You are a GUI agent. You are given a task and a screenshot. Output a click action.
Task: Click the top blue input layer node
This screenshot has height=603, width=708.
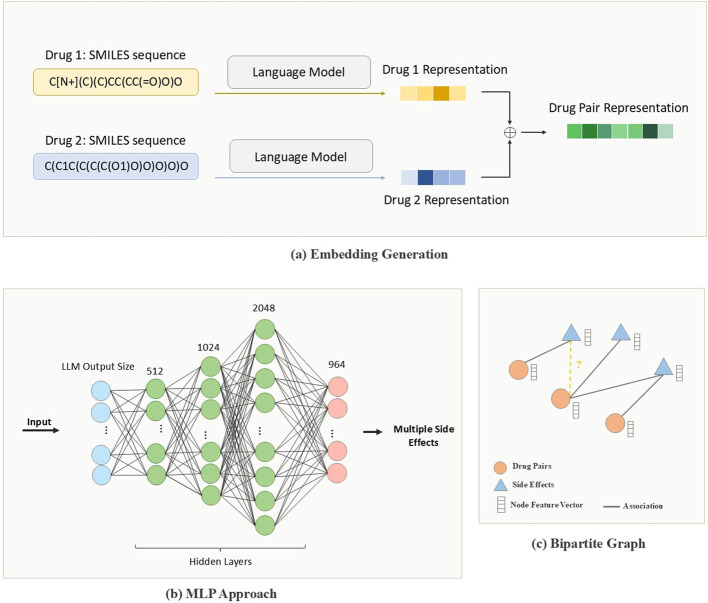101,391
